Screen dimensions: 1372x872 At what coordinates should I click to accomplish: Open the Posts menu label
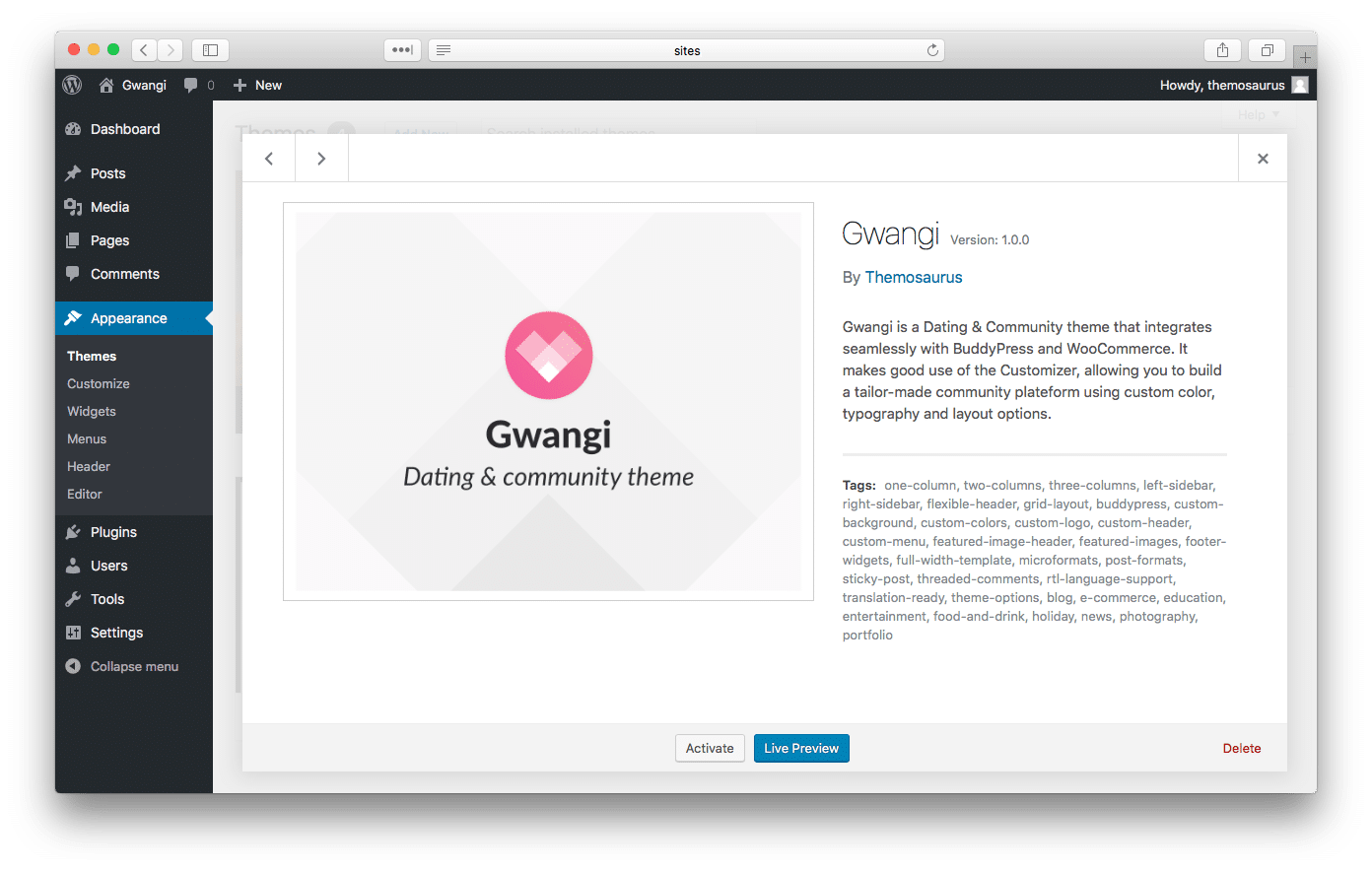[108, 173]
